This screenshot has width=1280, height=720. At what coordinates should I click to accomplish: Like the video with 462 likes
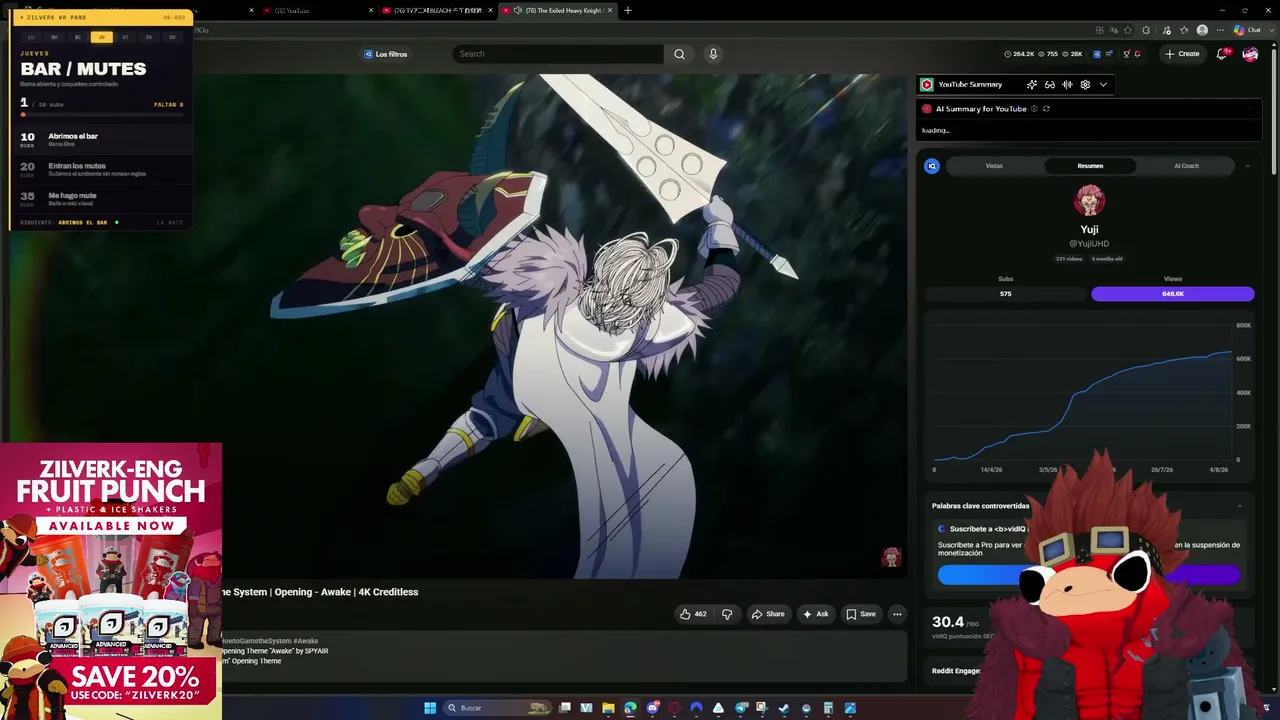[x=693, y=614]
